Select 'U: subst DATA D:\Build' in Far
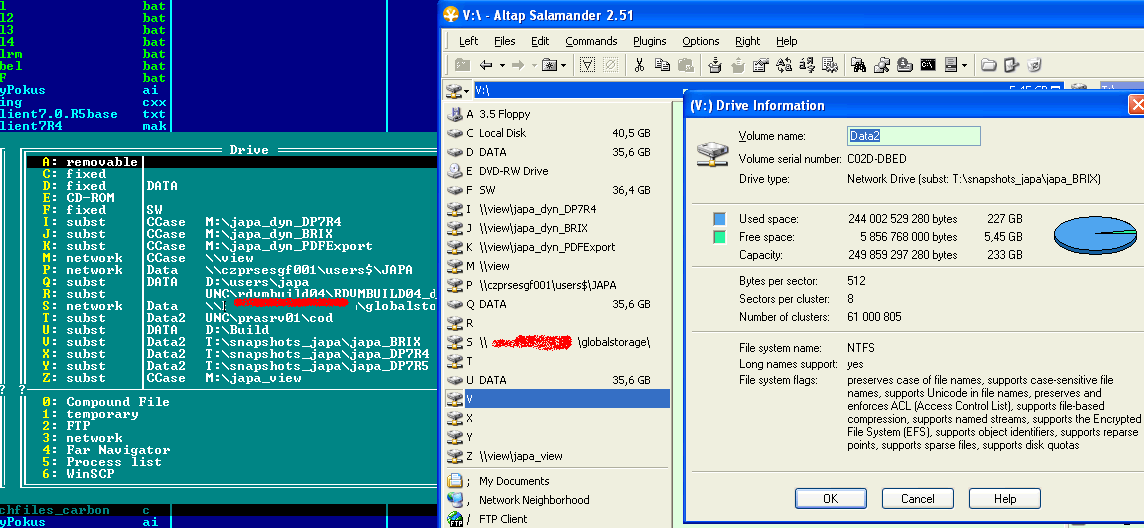Screen dimensions: 1144x528 [232, 330]
